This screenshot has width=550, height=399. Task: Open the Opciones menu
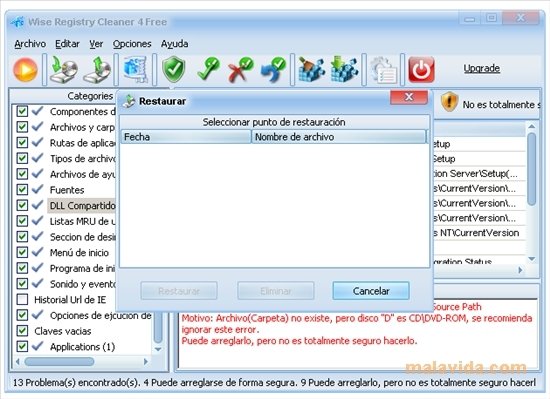click(x=132, y=44)
